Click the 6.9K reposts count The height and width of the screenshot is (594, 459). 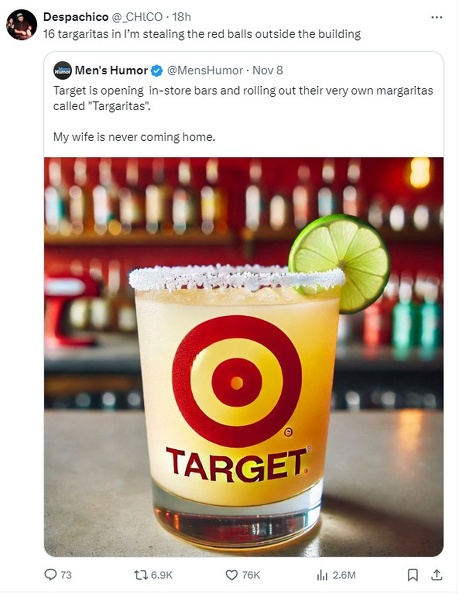(162, 575)
